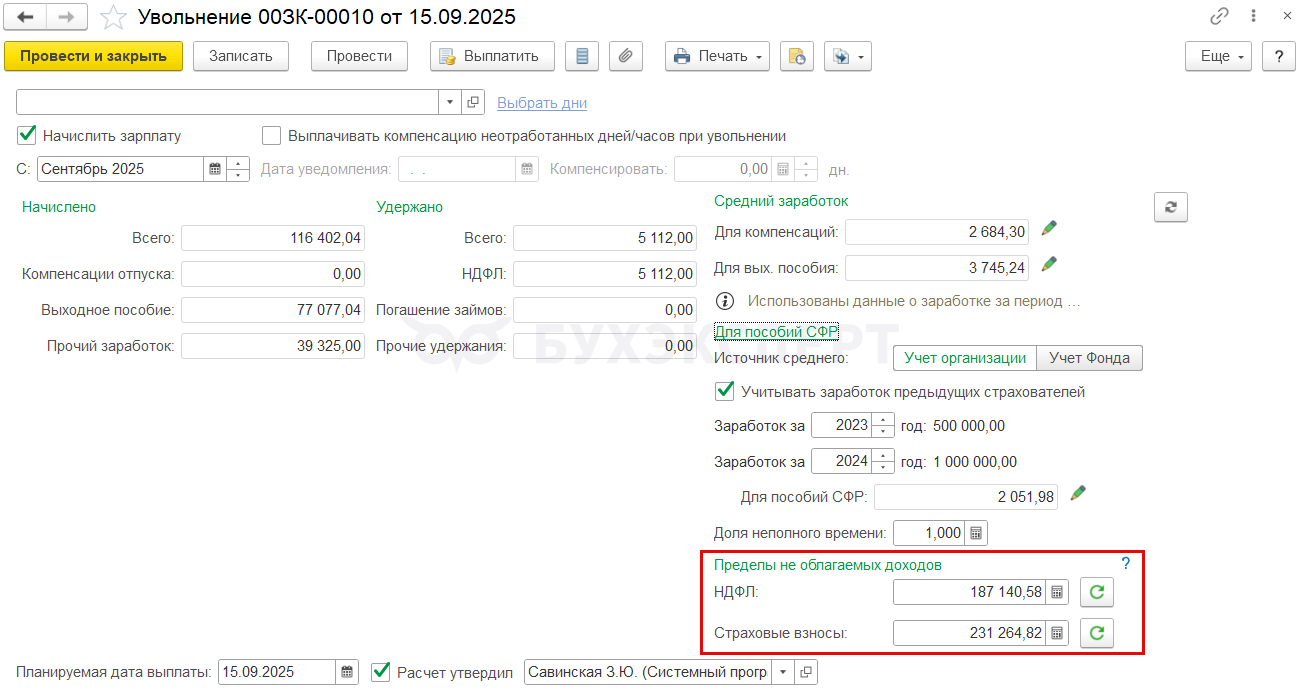Viewport: 1301px width, 691px height.
Task: Edit average earnings for Для вых. пособия pencil
Action: pos(1048,265)
